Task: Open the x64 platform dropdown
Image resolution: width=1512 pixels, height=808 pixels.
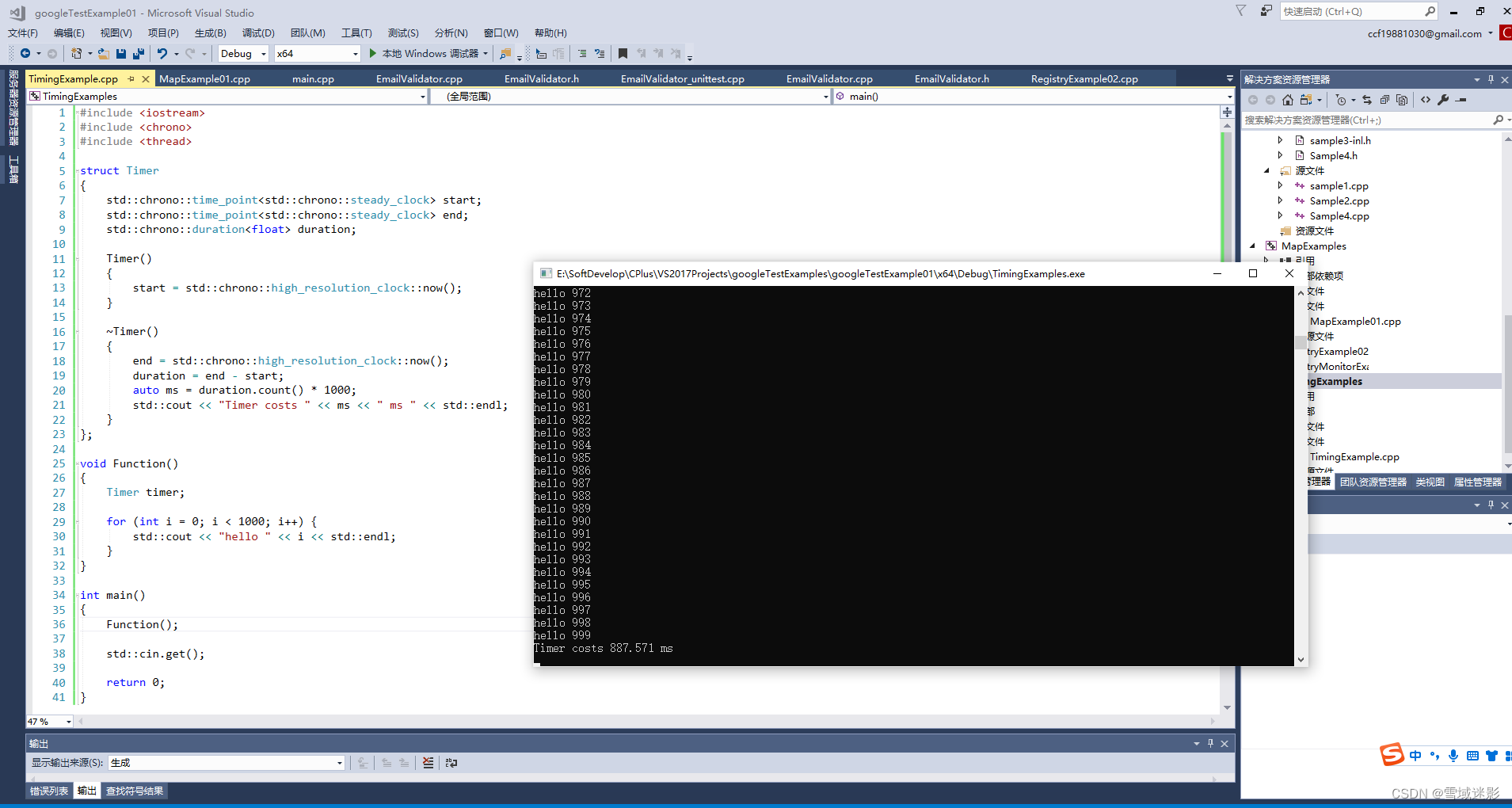Action: point(318,53)
